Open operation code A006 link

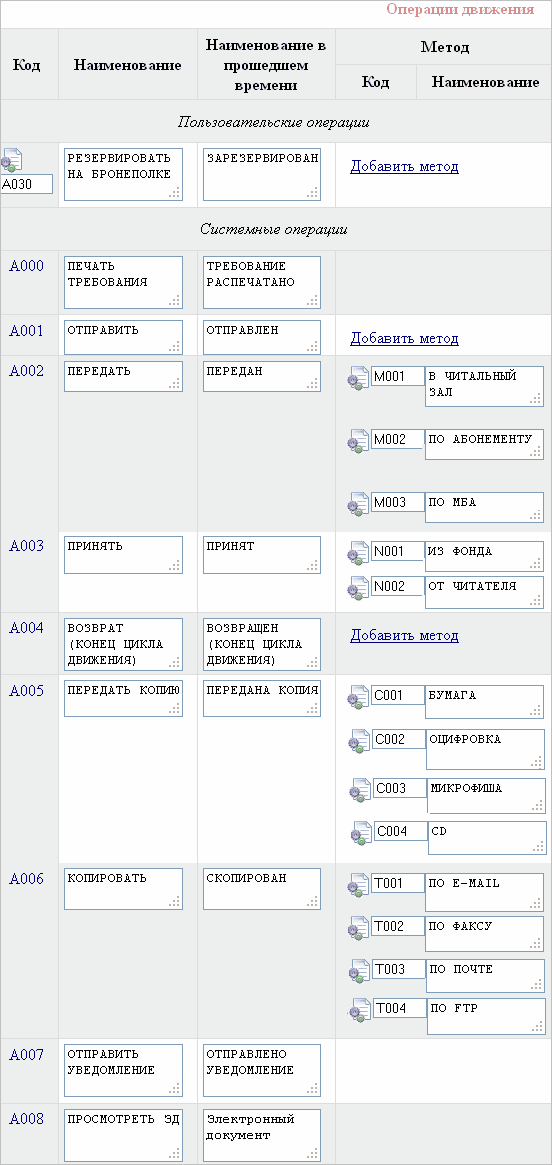[27, 879]
